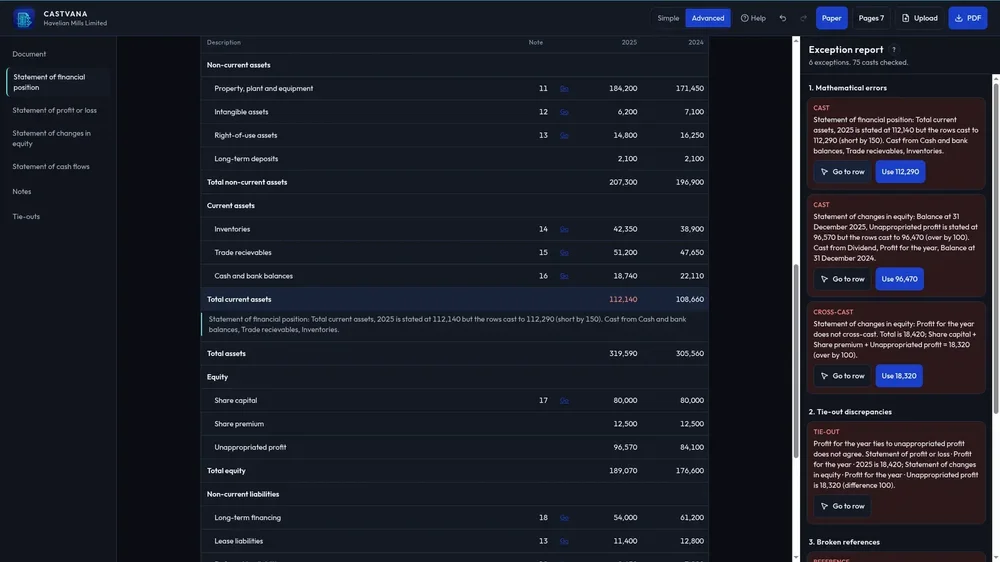
Task: Follow the Go link for Trade recievables
Action: 564,253
